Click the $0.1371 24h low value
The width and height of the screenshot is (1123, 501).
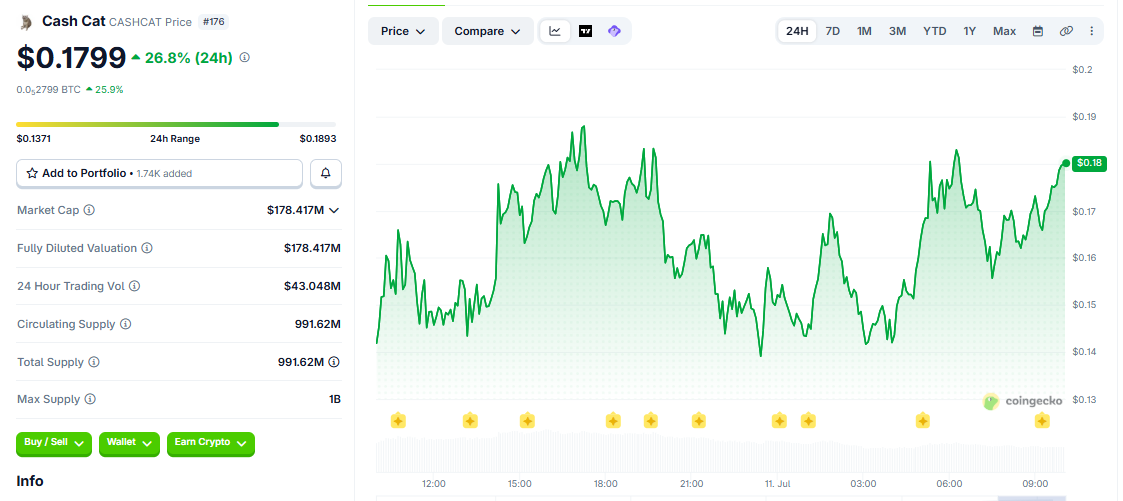click(x=34, y=139)
